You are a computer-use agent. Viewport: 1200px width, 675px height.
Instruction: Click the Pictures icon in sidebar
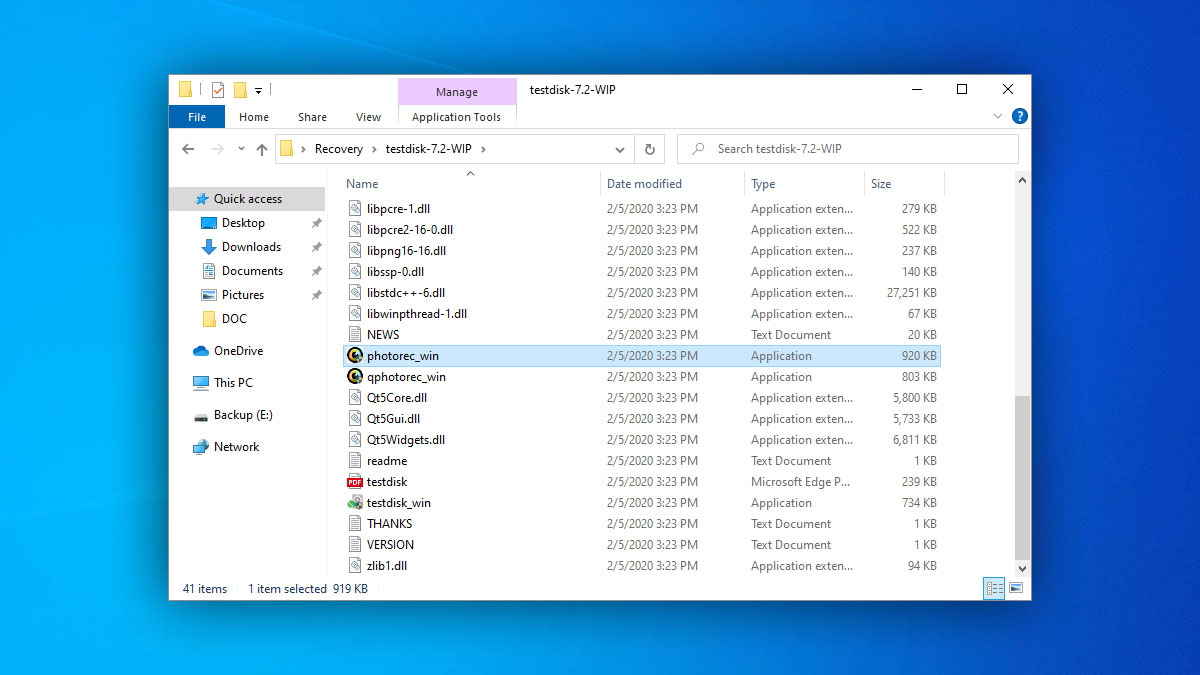[209, 295]
